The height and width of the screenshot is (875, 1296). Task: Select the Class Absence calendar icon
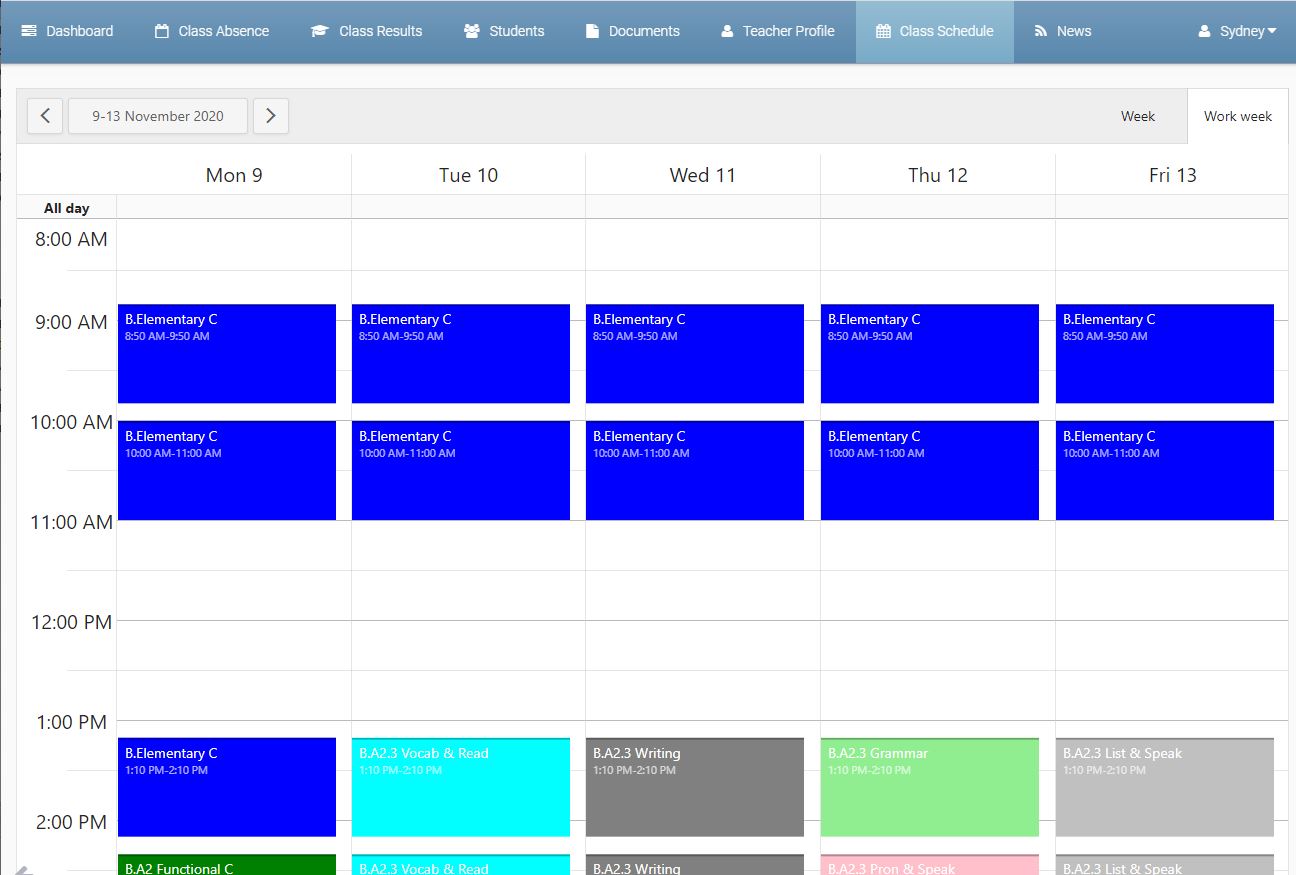coord(161,31)
